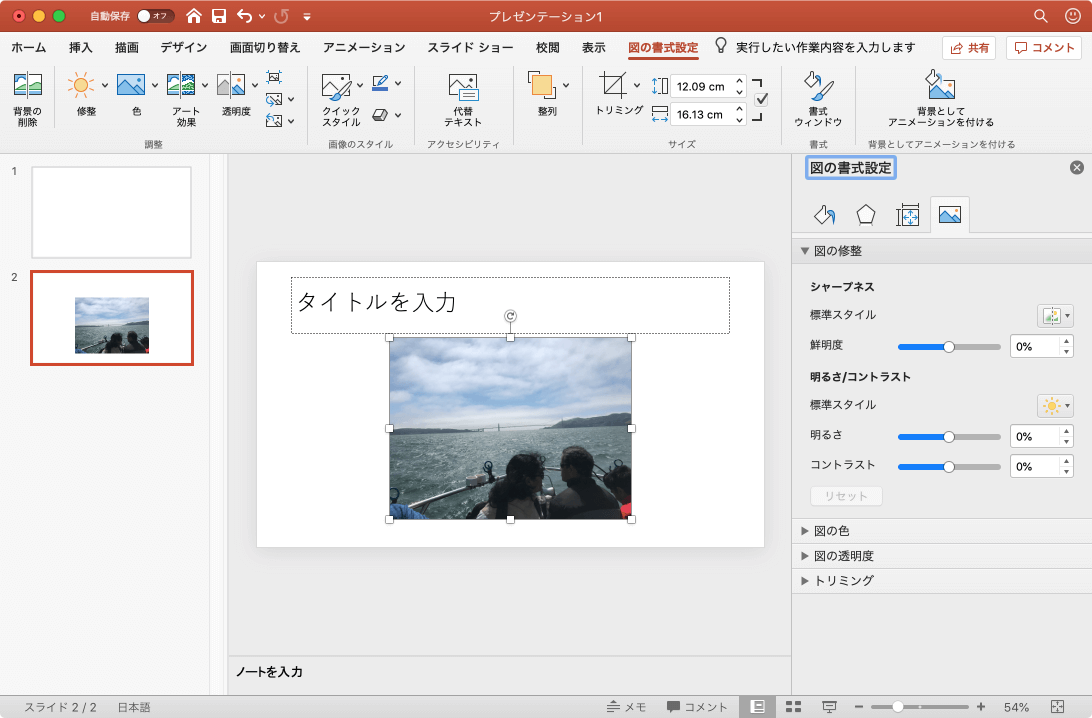Viewport: 1092px width, 718px height.
Task: Select the トリミング crop tool icon
Action: coord(612,86)
